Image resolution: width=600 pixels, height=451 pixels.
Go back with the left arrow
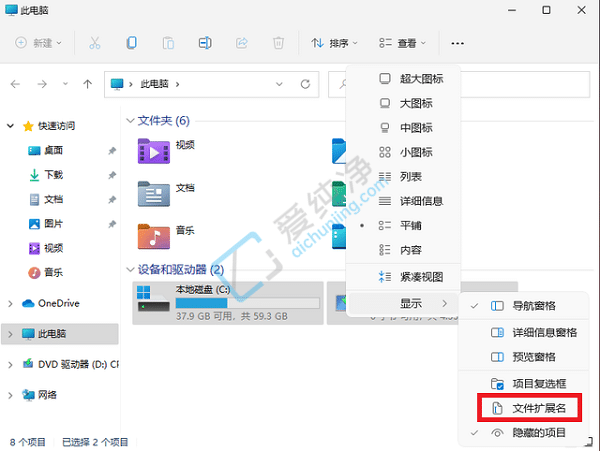click(15, 84)
